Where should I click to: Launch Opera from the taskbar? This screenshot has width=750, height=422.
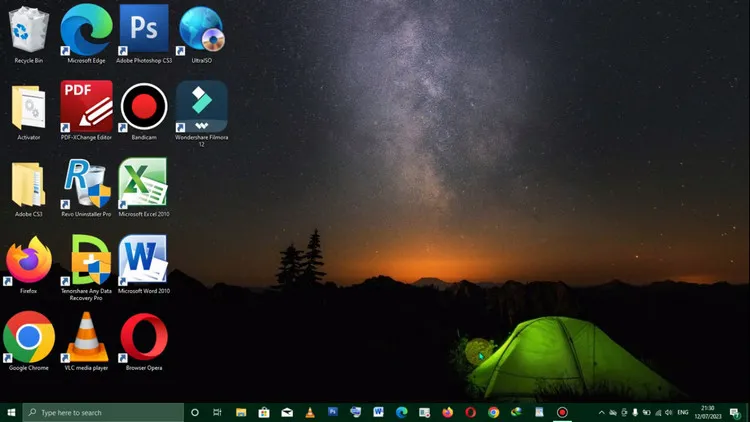click(x=470, y=412)
